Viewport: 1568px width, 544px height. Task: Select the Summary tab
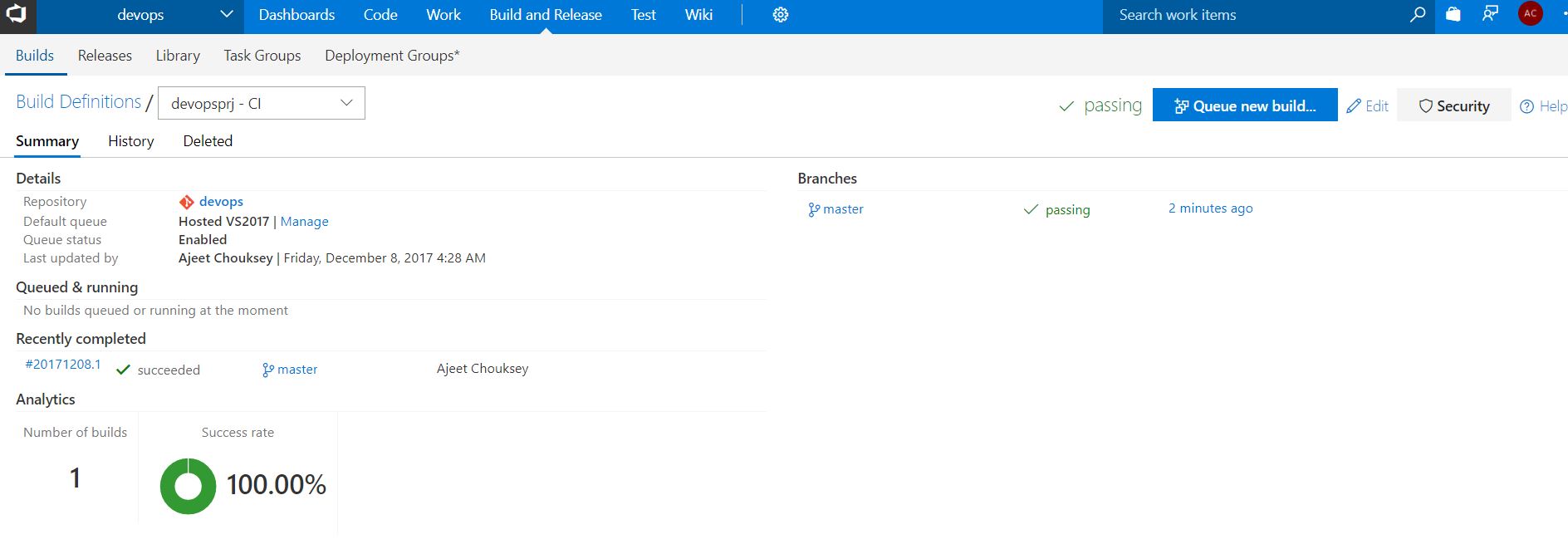pyautogui.click(x=47, y=141)
